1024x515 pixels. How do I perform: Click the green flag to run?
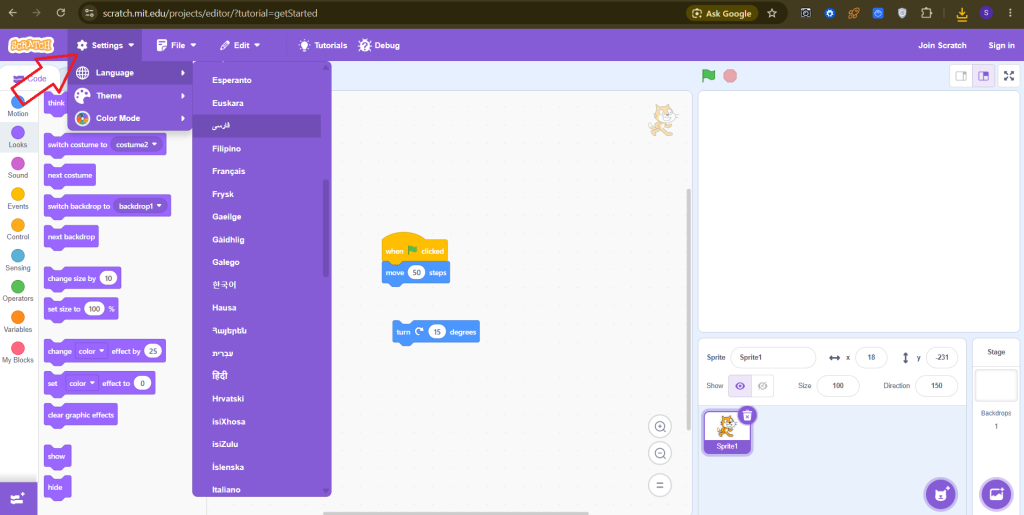709,76
